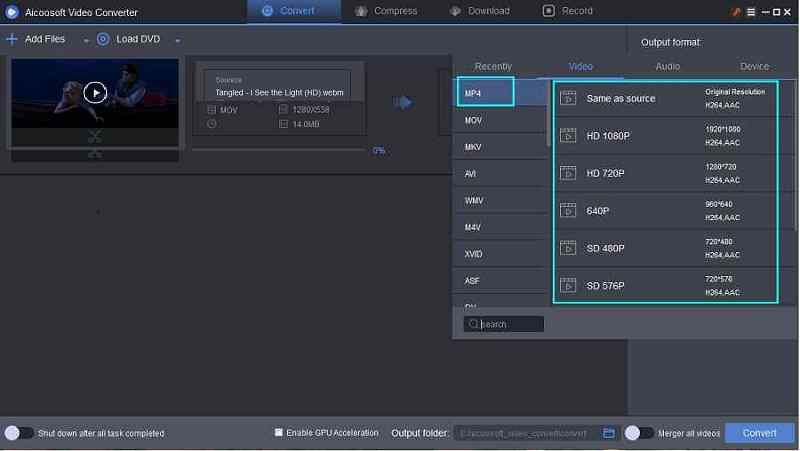Image resolution: width=800 pixels, height=451 pixels.
Task: Switch to the Download tab
Action: pyautogui.click(x=480, y=11)
